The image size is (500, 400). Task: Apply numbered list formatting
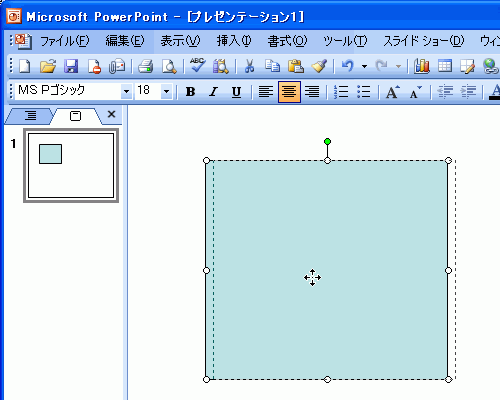(341, 92)
